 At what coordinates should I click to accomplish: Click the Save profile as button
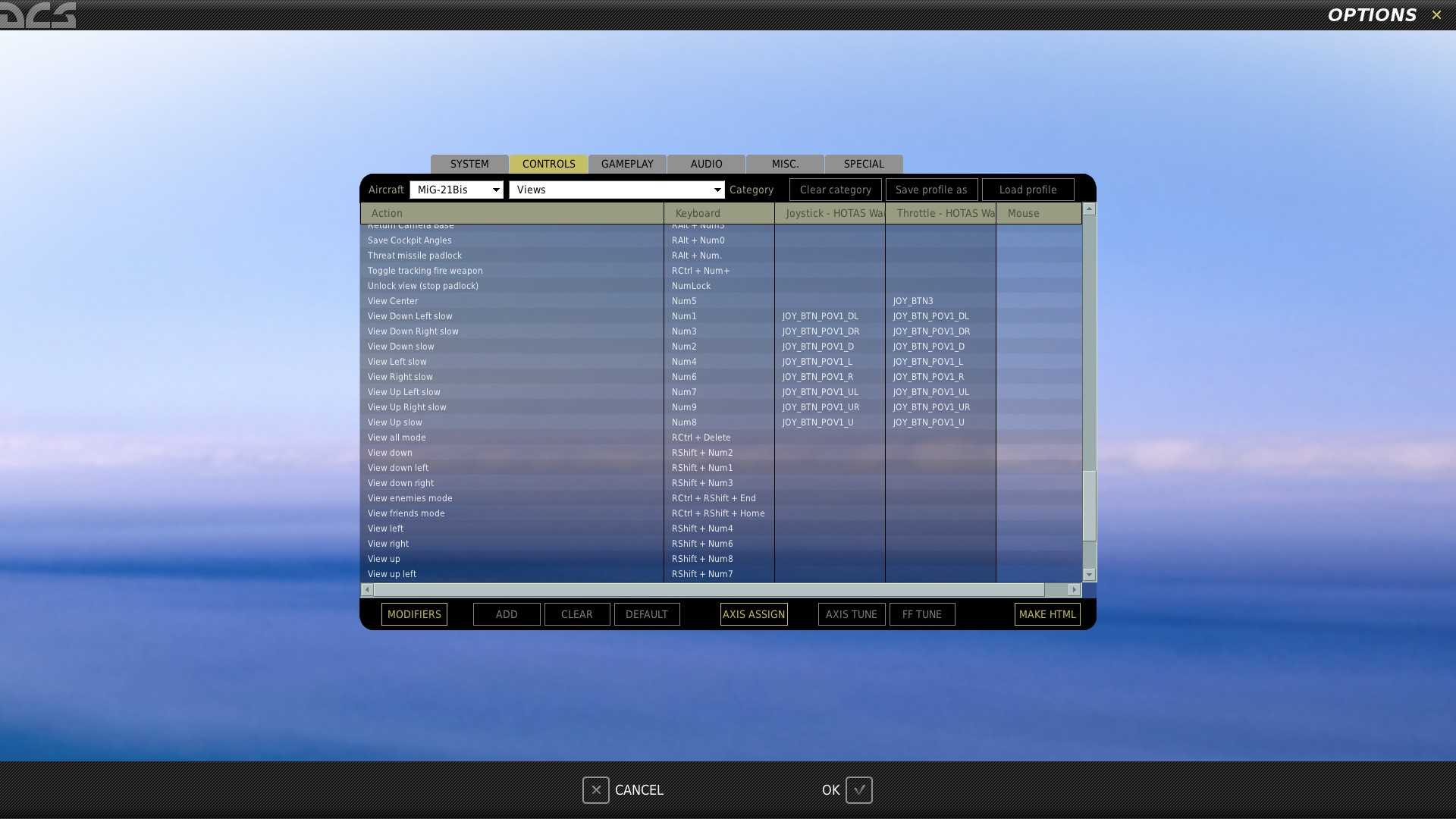(x=931, y=190)
